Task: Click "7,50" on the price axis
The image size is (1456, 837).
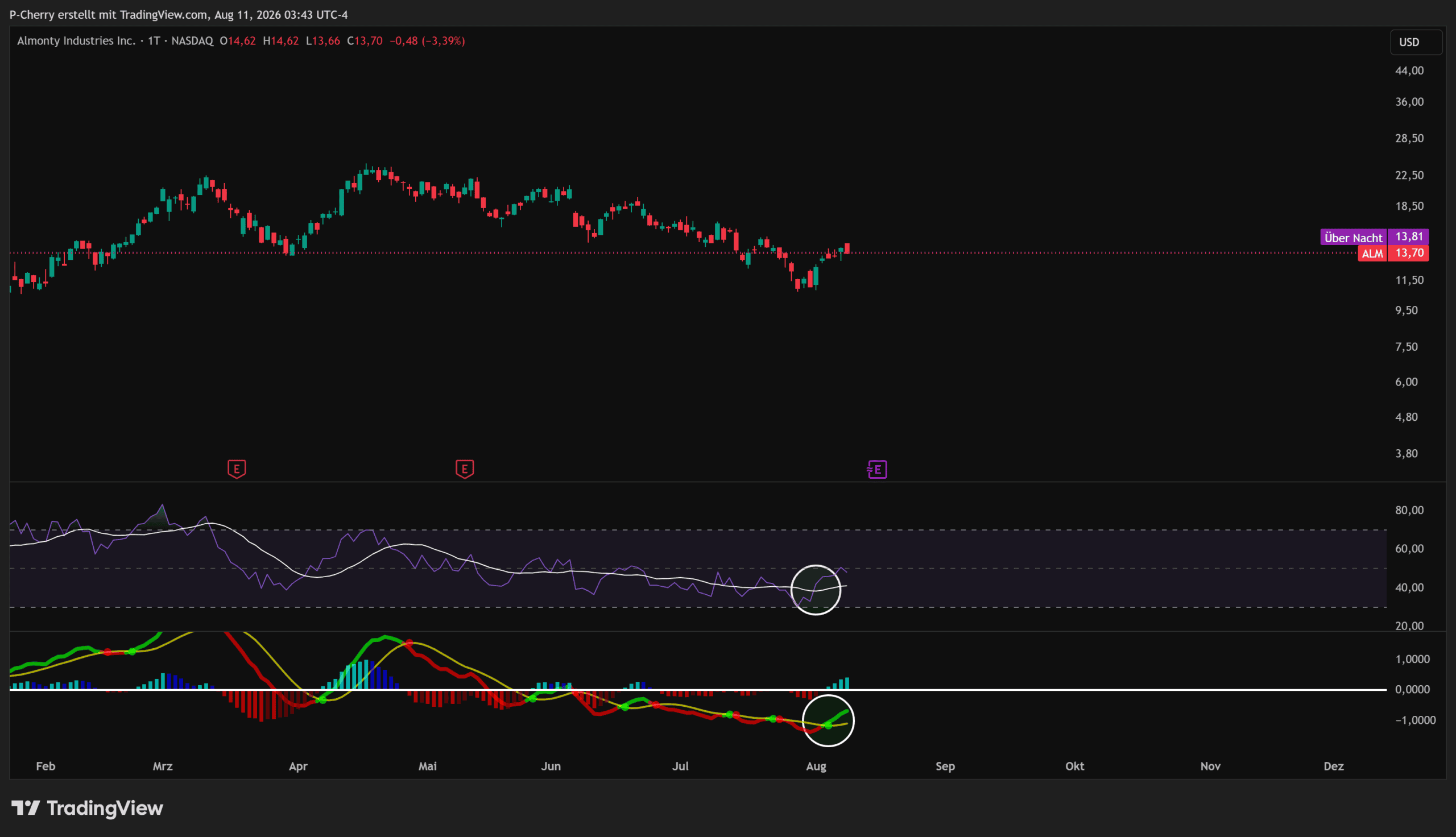Action: pyautogui.click(x=1407, y=347)
